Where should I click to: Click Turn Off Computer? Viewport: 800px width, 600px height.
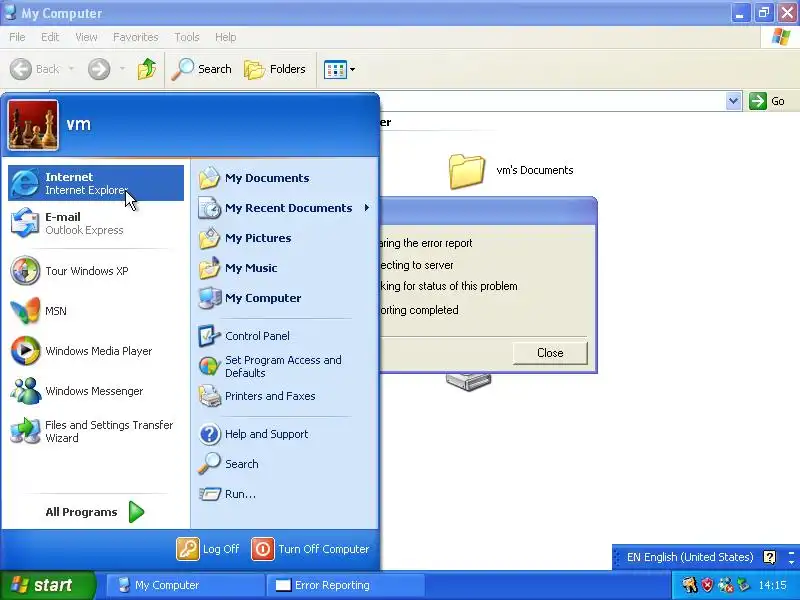coord(311,549)
